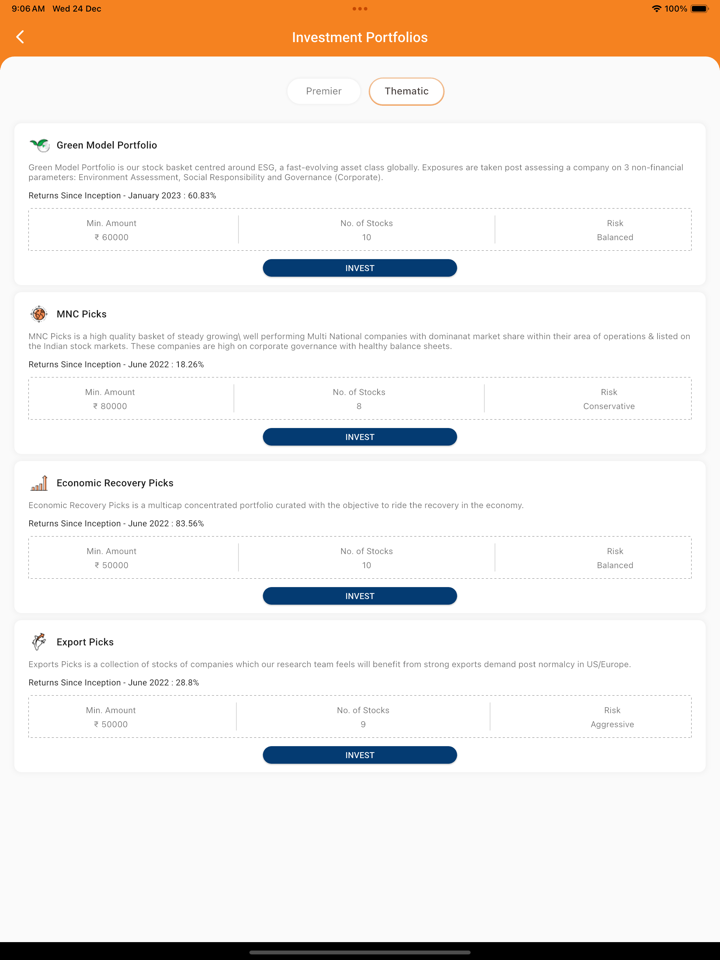Tap the Economic Recovery Picks chart icon
720x960 pixels.
39,483
